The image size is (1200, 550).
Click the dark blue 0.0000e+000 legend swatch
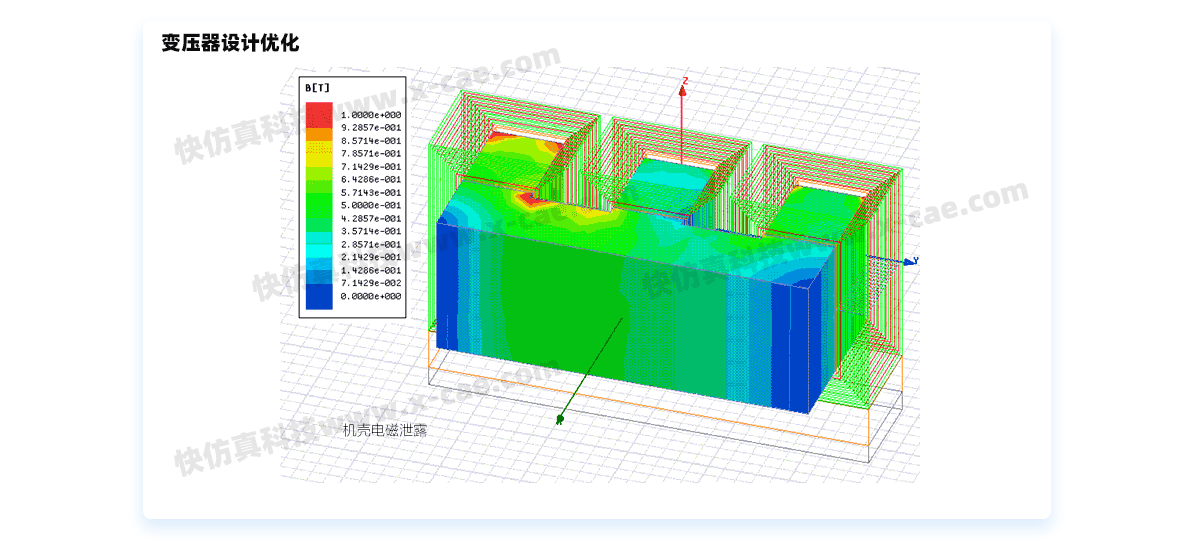(x=318, y=296)
